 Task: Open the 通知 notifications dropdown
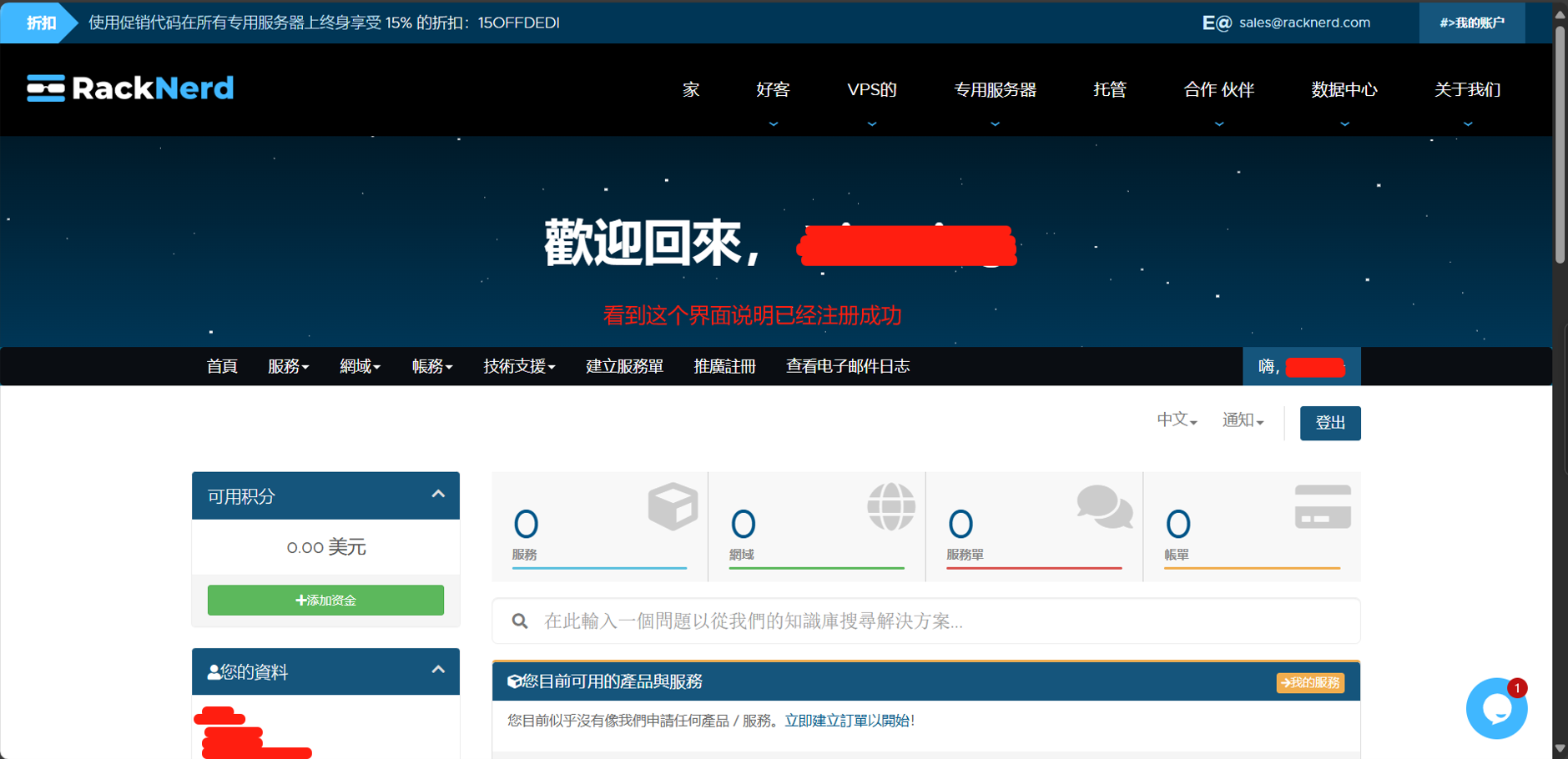(1243, 420)
